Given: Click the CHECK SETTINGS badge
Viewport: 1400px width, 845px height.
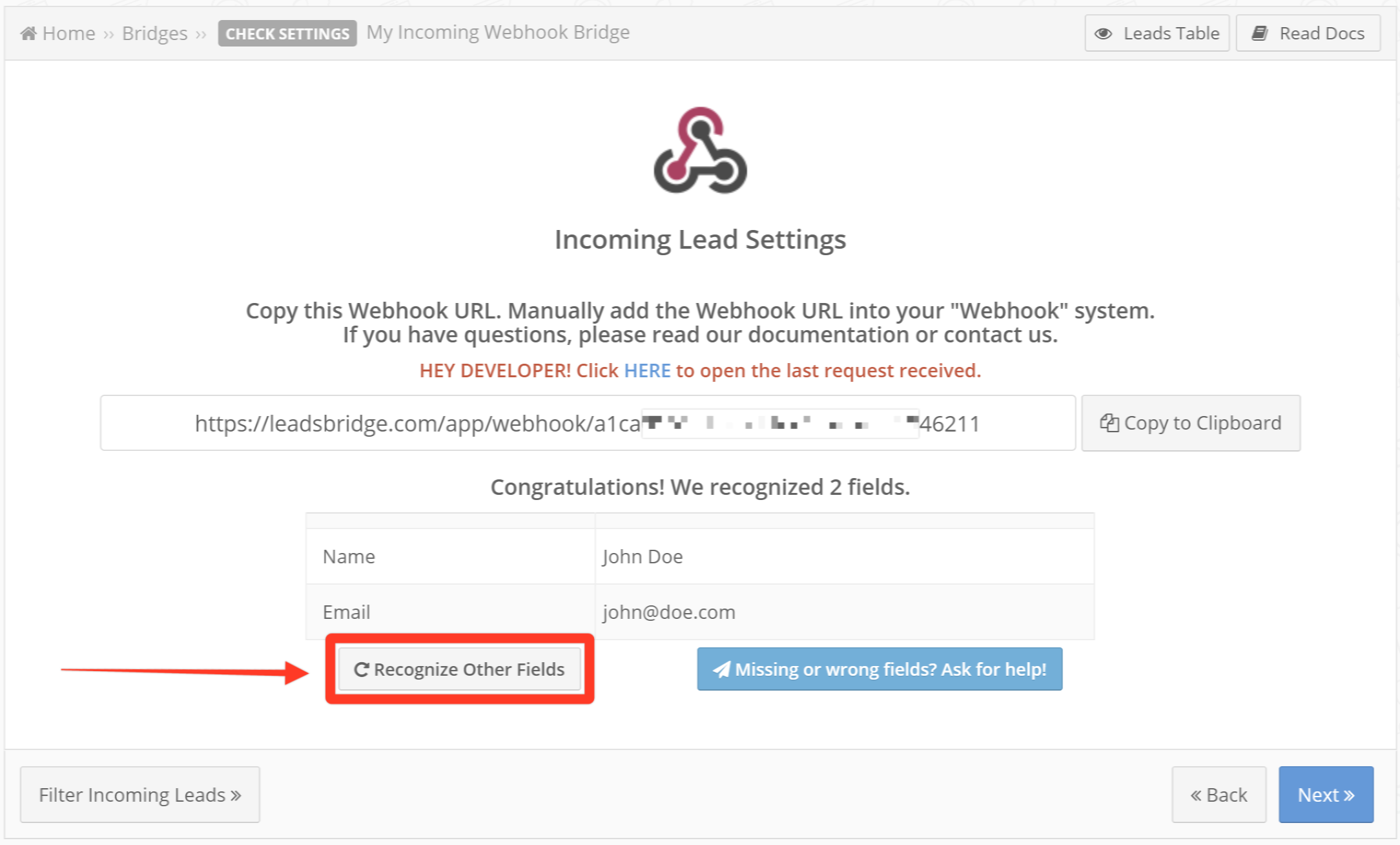Looking at the screenshot, I should pos(287,34).
